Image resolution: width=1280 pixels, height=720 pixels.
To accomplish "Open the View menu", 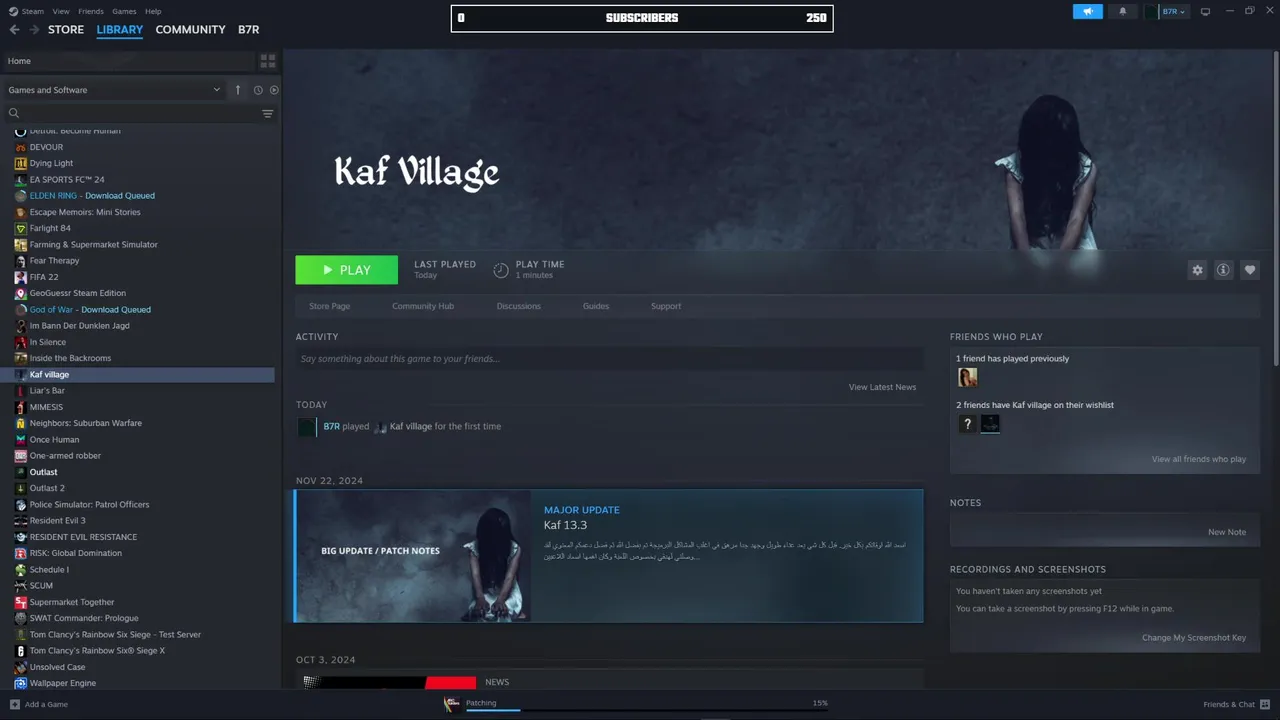I will (60, 11).
